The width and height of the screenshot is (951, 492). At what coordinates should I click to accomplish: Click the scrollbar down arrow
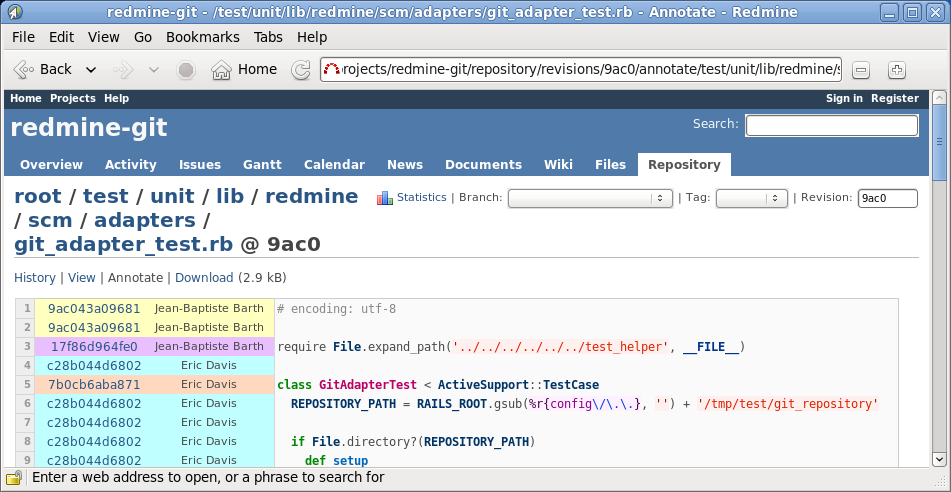(938, 459)
